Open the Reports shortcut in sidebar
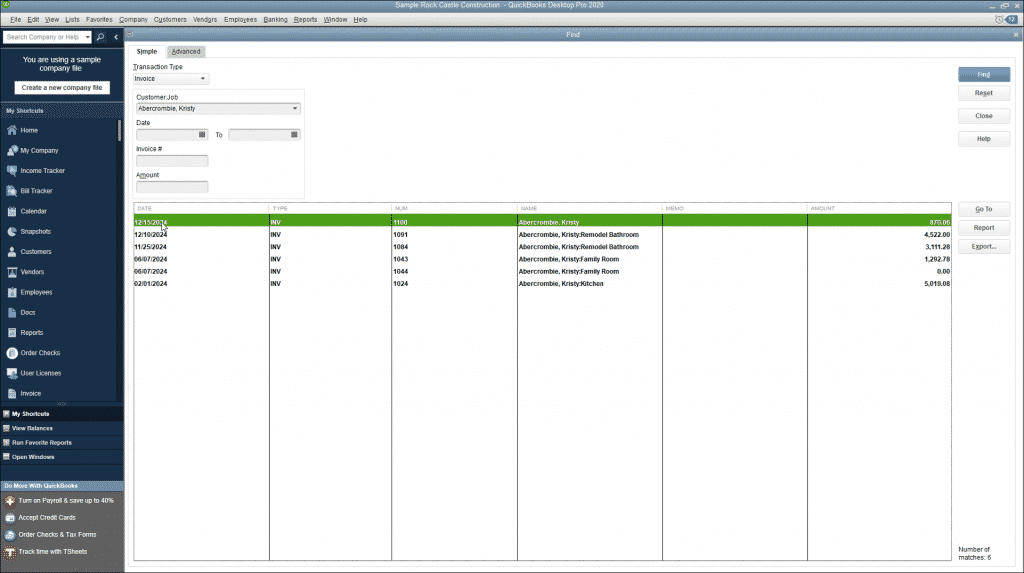This screenshot has width=1024, height=573. coord(25,333)
